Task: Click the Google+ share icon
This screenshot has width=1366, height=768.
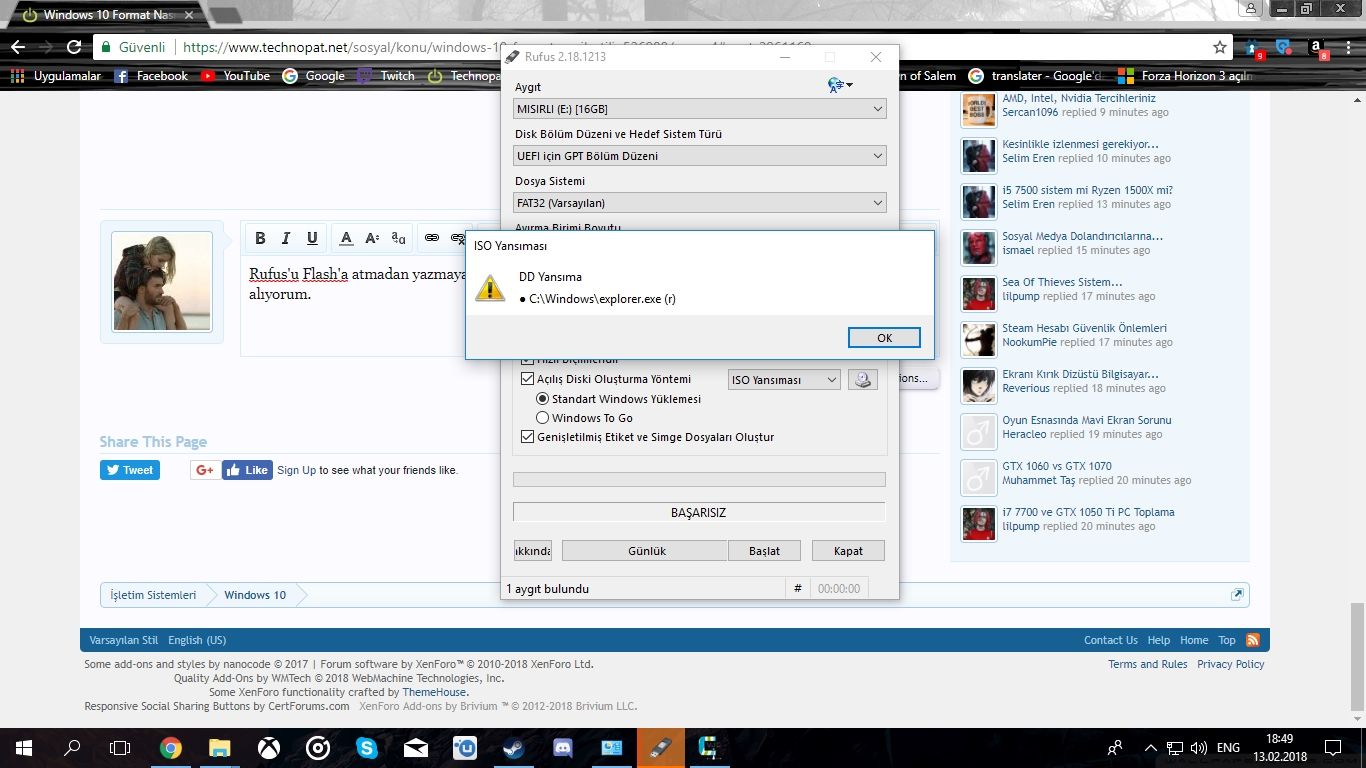Action: click(x=205, y=470)
